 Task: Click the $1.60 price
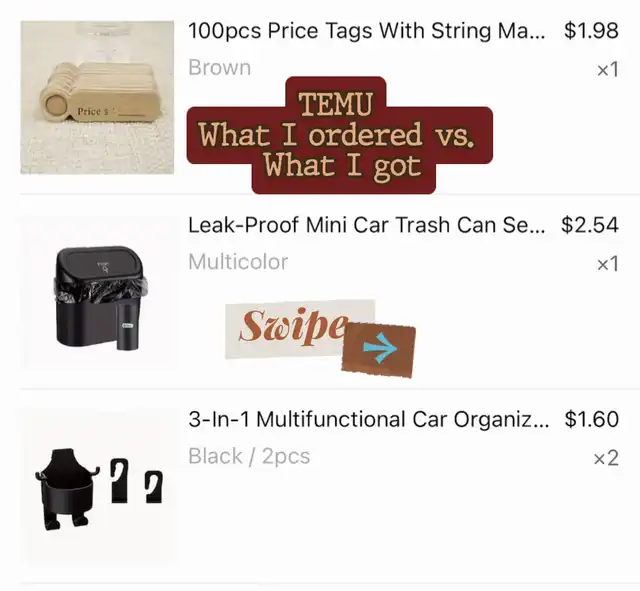592,419
